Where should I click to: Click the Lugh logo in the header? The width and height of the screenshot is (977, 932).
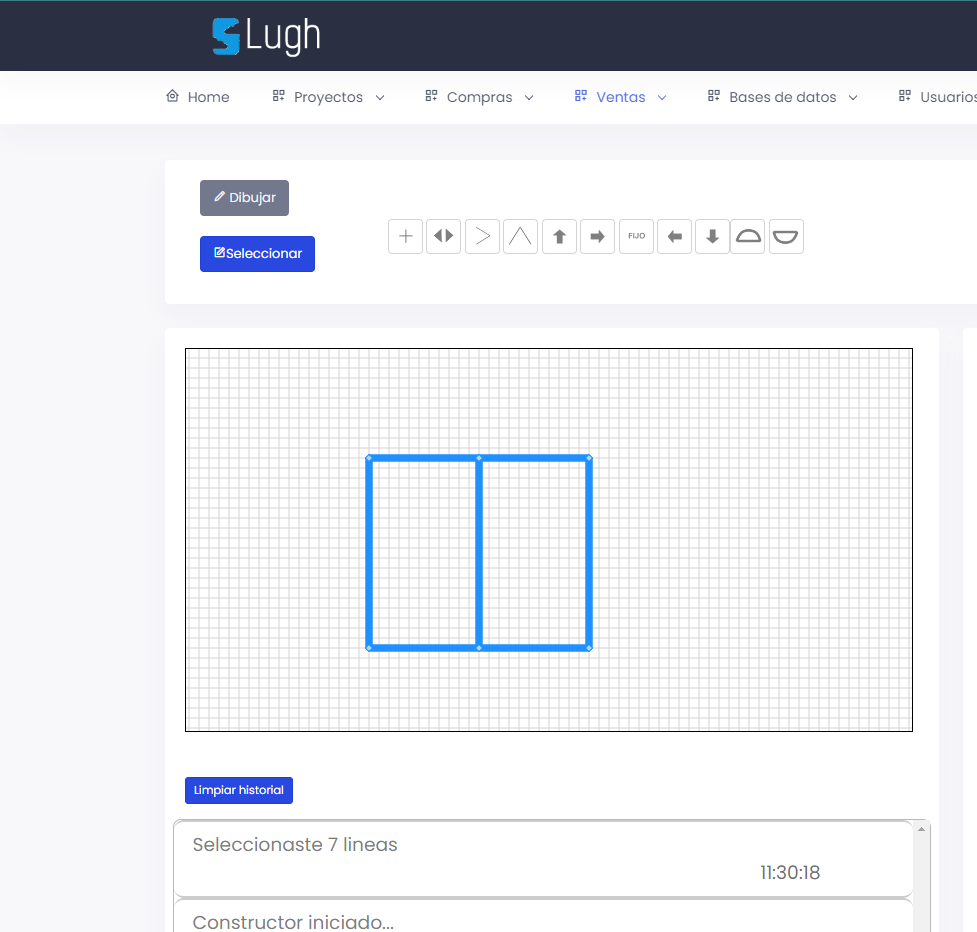click(x=266, y=37)
